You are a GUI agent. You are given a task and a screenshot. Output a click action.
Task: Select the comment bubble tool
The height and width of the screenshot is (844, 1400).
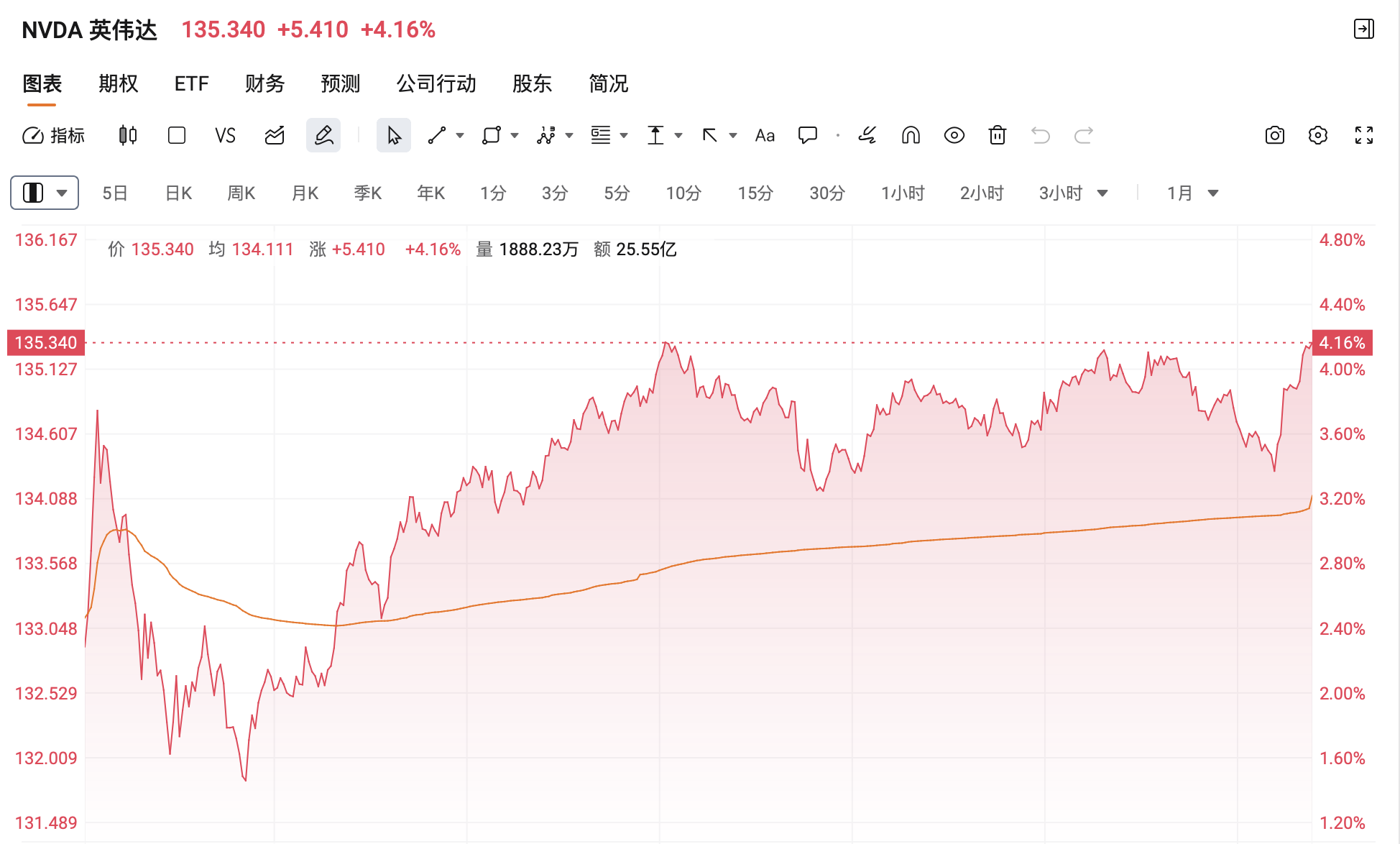click(808, 135)
